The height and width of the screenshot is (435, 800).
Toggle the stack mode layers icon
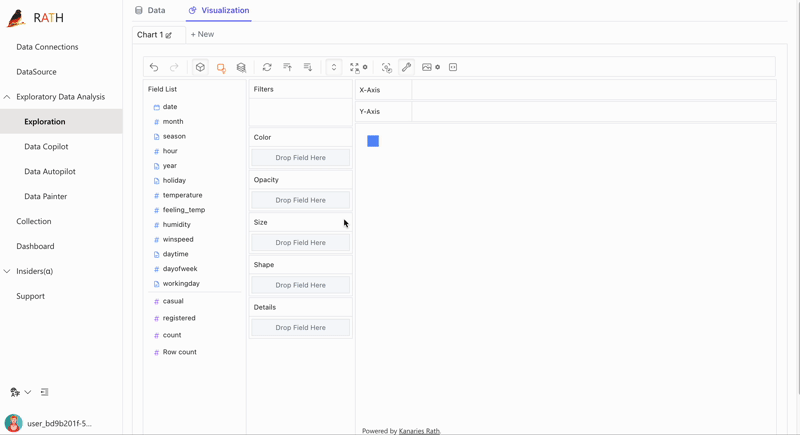pos(241,67)
